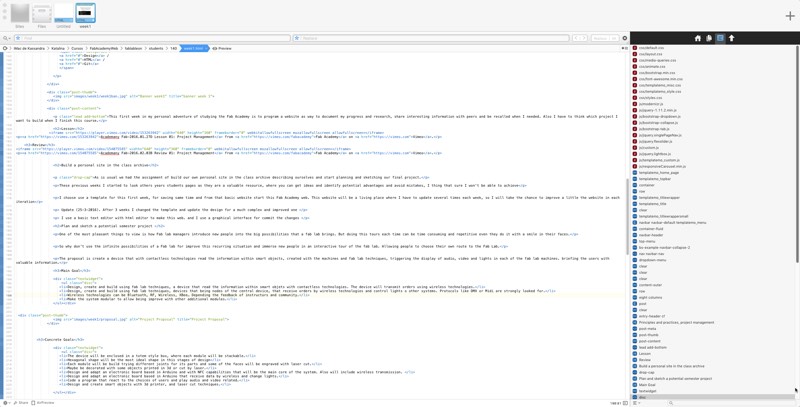Select the week1.html path bar segment
Image resolution: width=800 pixels, height=407 pixels.
(194, 48)
